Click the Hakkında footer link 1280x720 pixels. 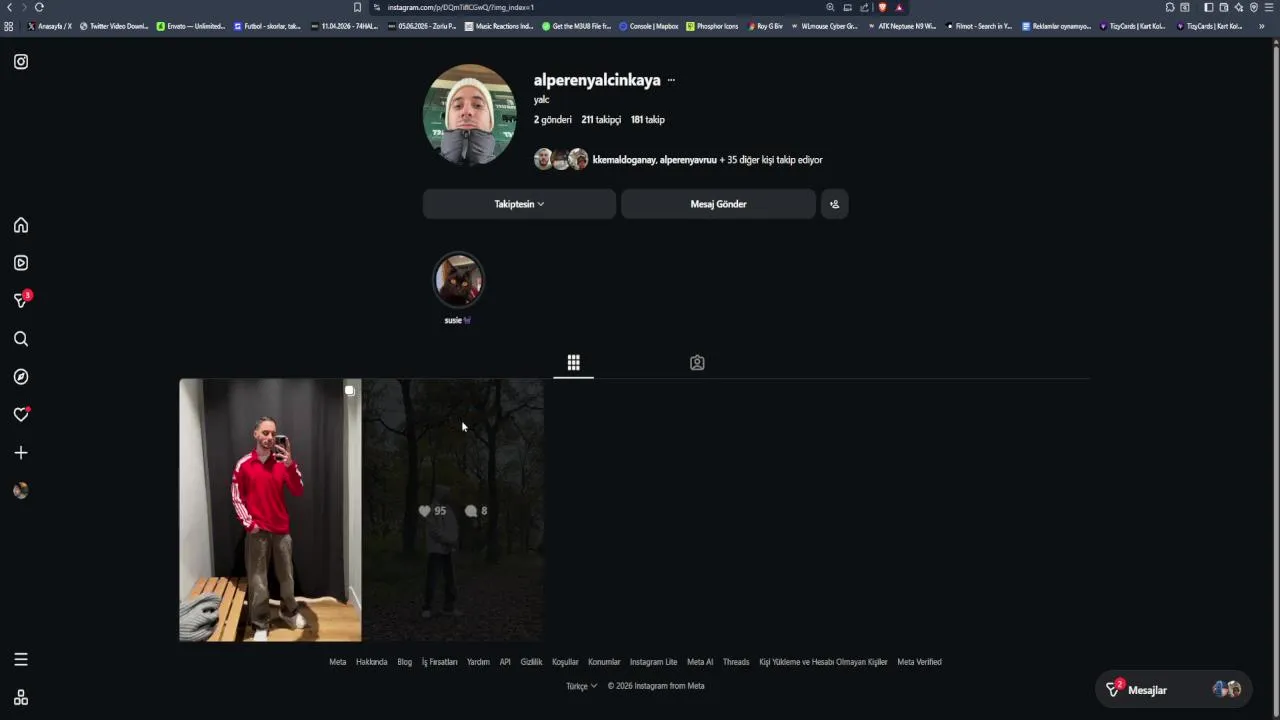[371, 662]
